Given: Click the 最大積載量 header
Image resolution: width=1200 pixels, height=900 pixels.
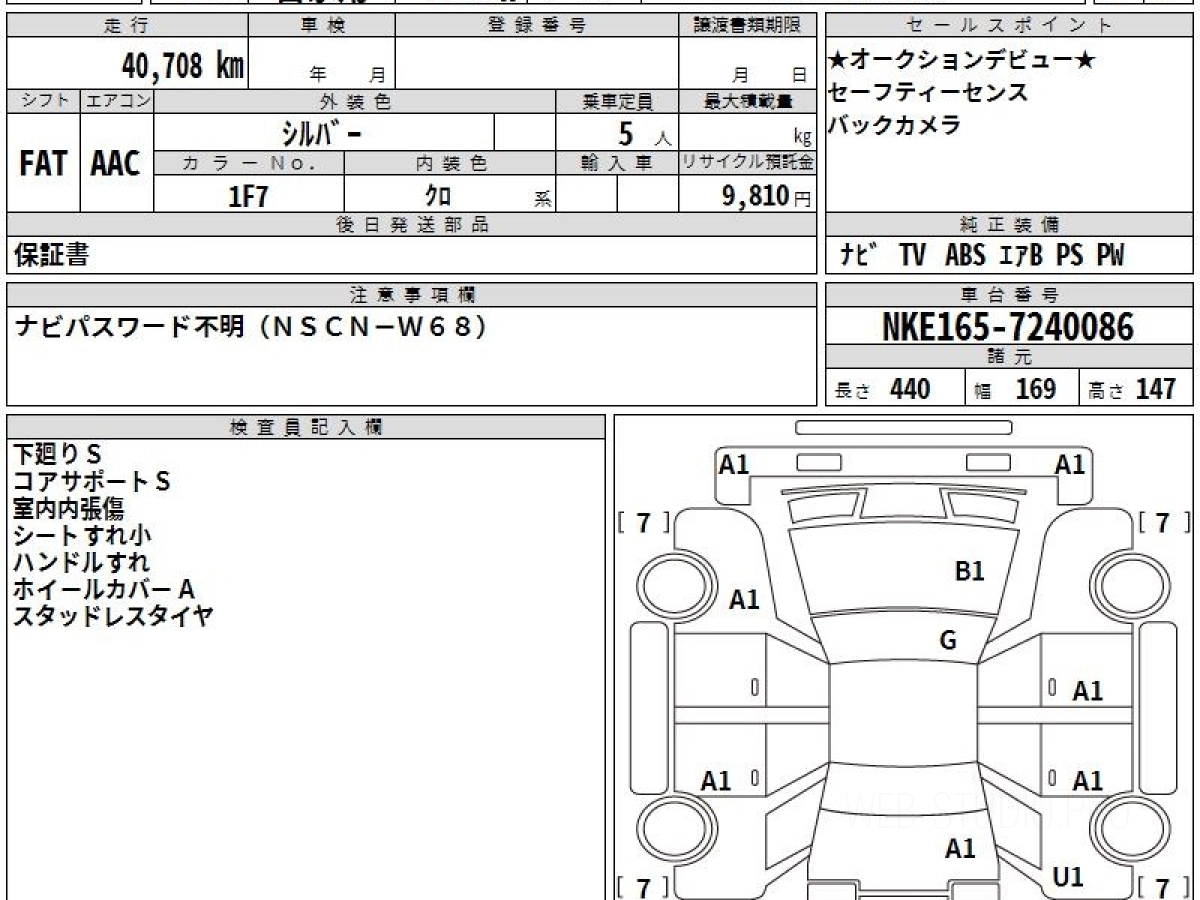Looking at the screenshot, I should point(748,101).
